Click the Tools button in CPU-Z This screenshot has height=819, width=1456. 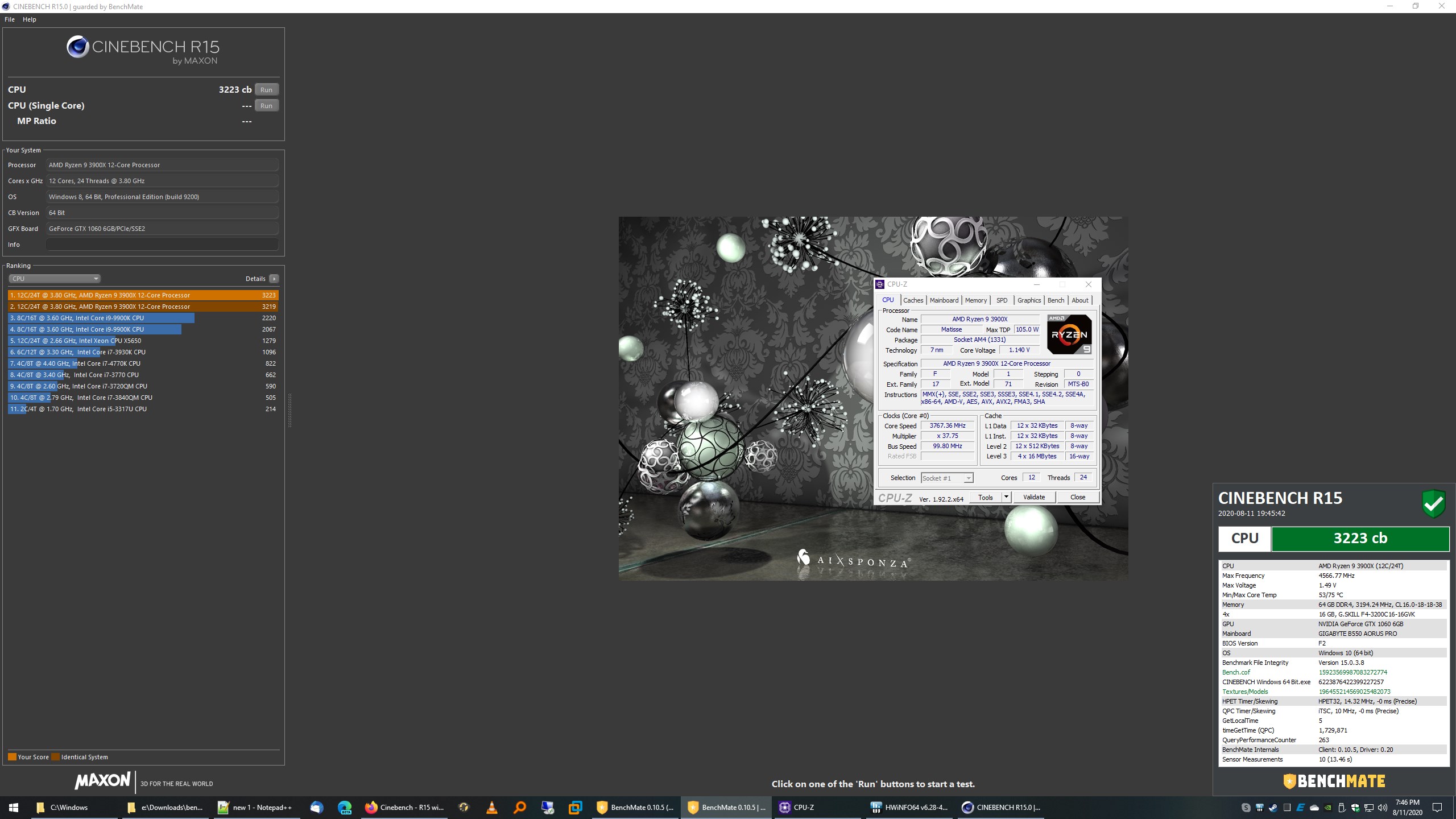[x=985, y=497]
